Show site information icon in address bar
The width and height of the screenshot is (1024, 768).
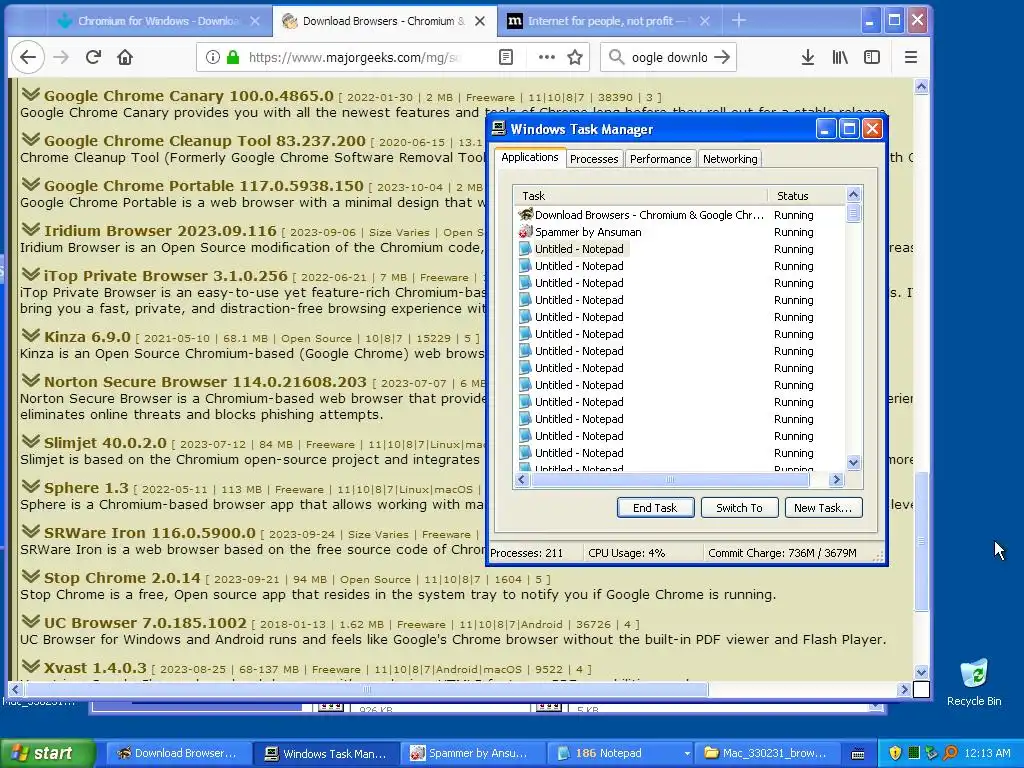coord(213,57)
